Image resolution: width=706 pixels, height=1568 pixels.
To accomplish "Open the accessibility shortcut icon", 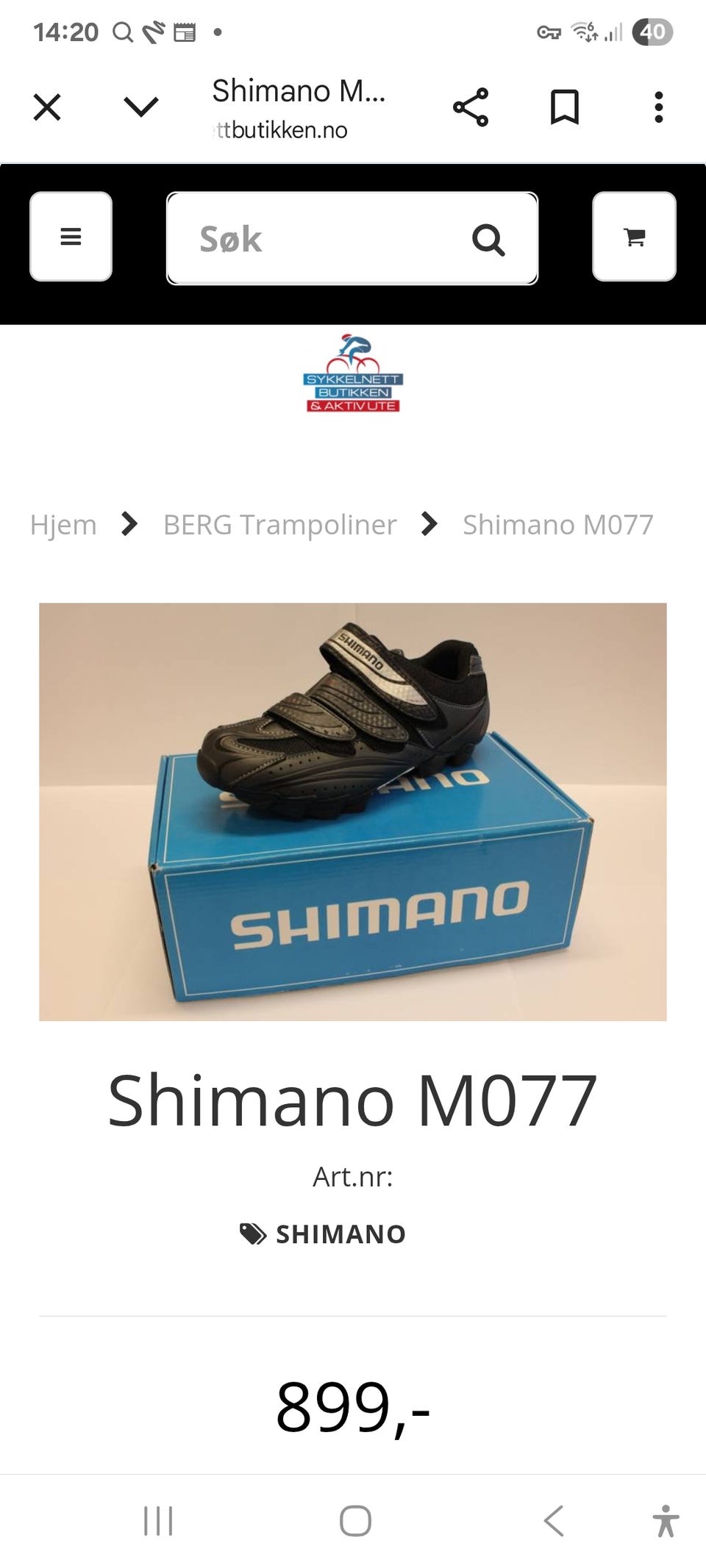I will (666, 1521).
